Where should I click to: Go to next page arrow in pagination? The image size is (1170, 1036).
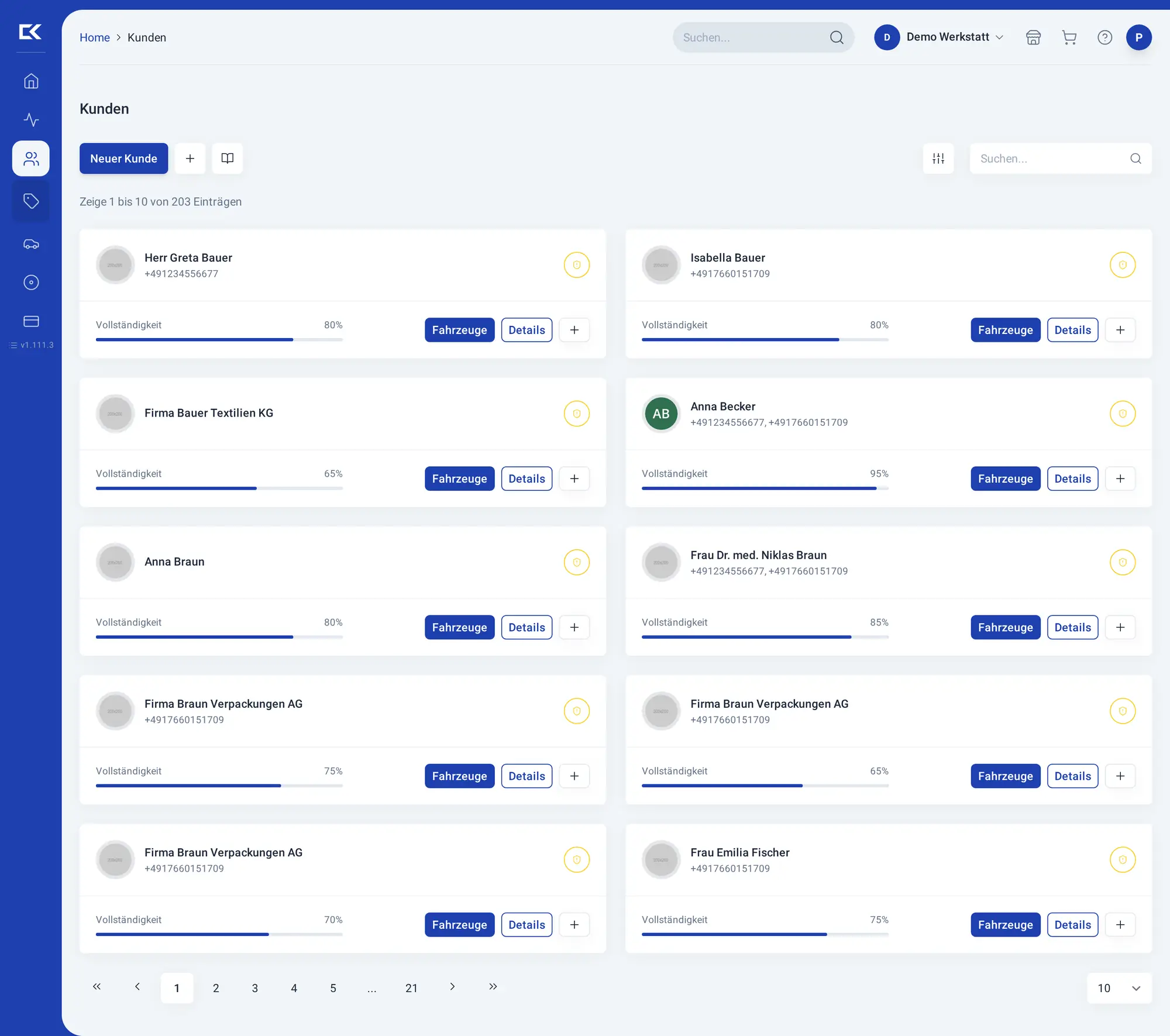452,987
